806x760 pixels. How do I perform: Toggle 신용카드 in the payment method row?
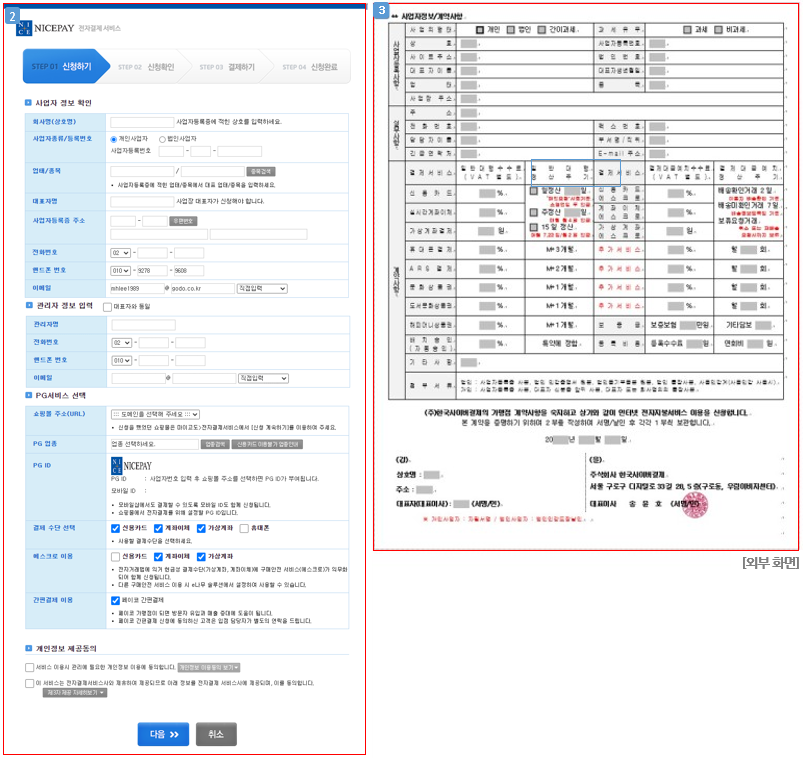(x=116, y=528)
